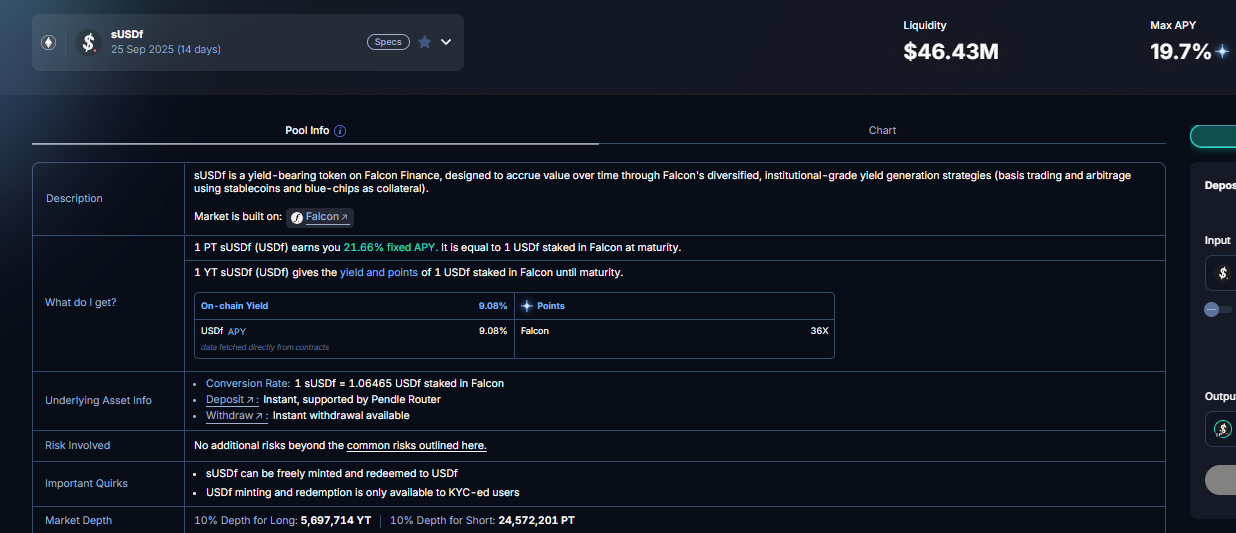Click the 19.7% Max APY value

pos(1181,52)
